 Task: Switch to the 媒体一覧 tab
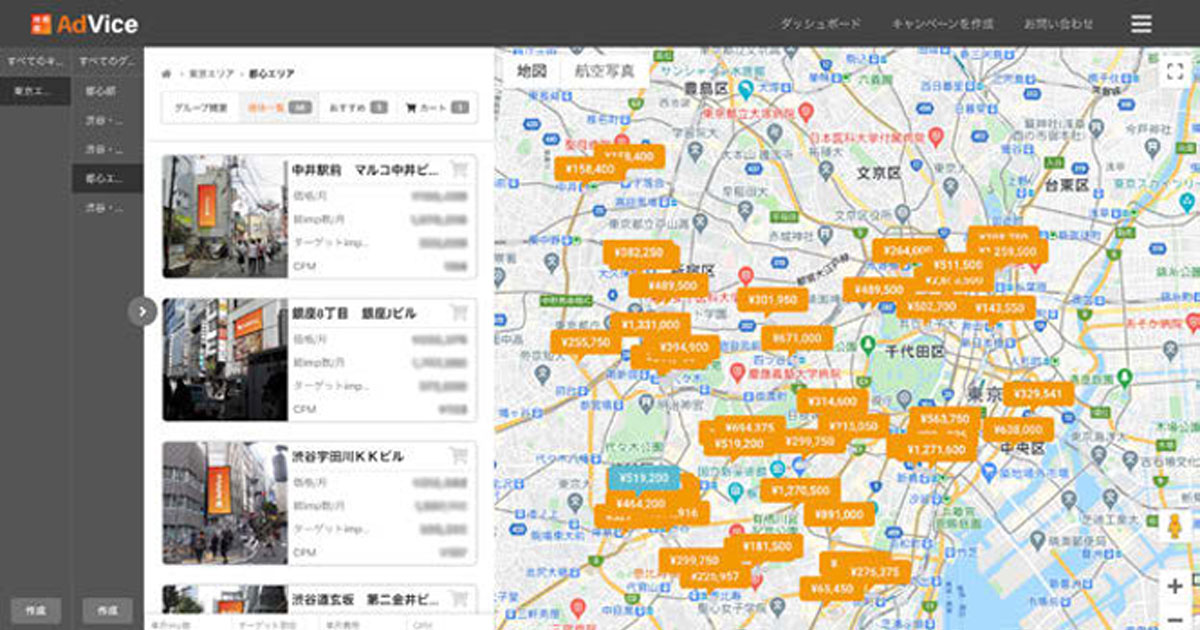[279, 107]
